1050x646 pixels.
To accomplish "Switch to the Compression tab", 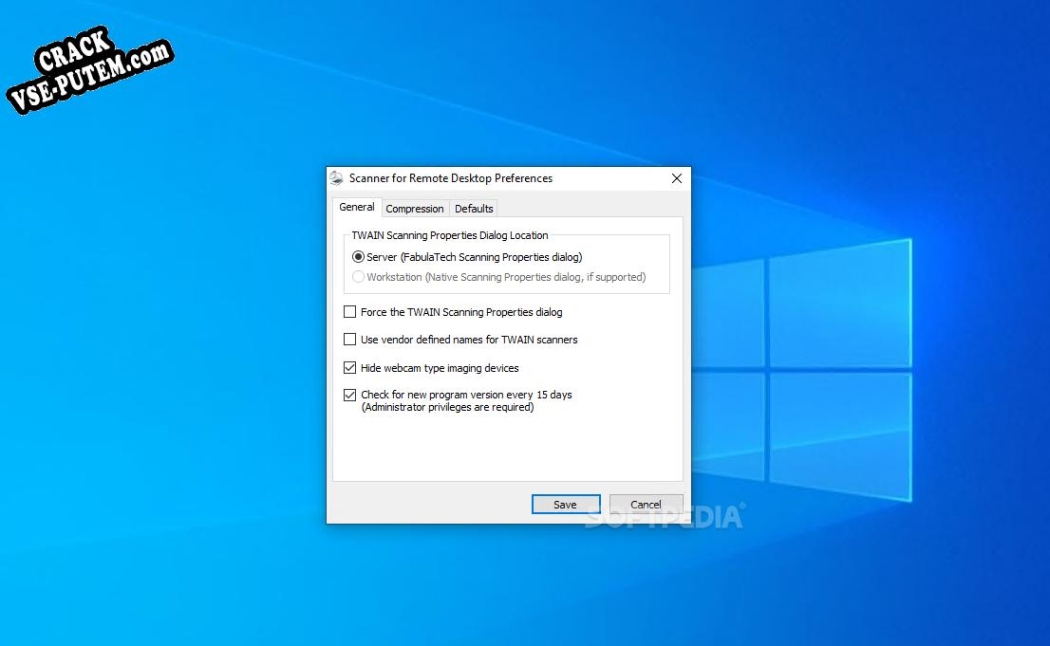I will pos(415,208).
